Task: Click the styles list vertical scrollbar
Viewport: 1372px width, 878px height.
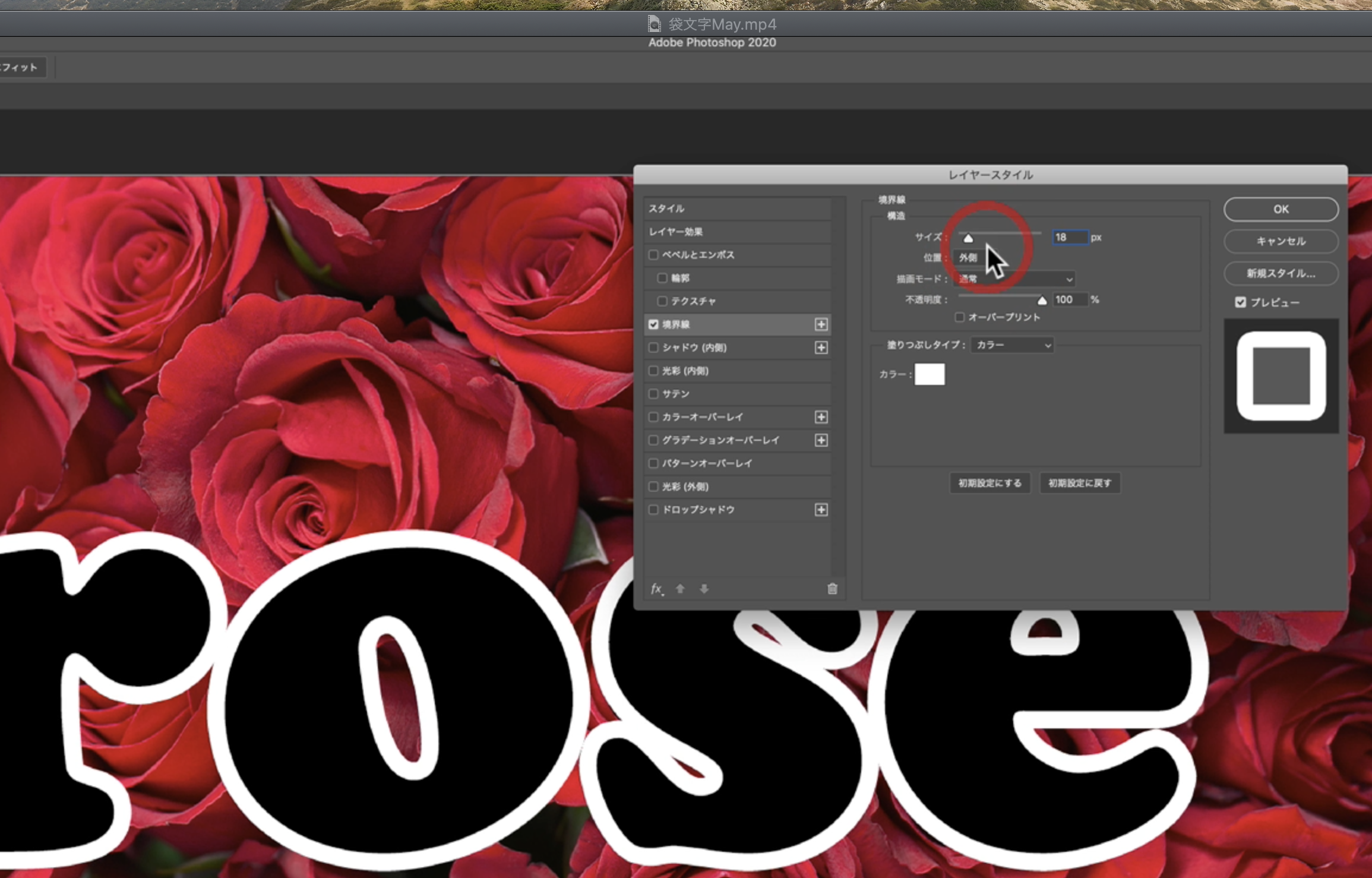Action: tap(838, 386)
